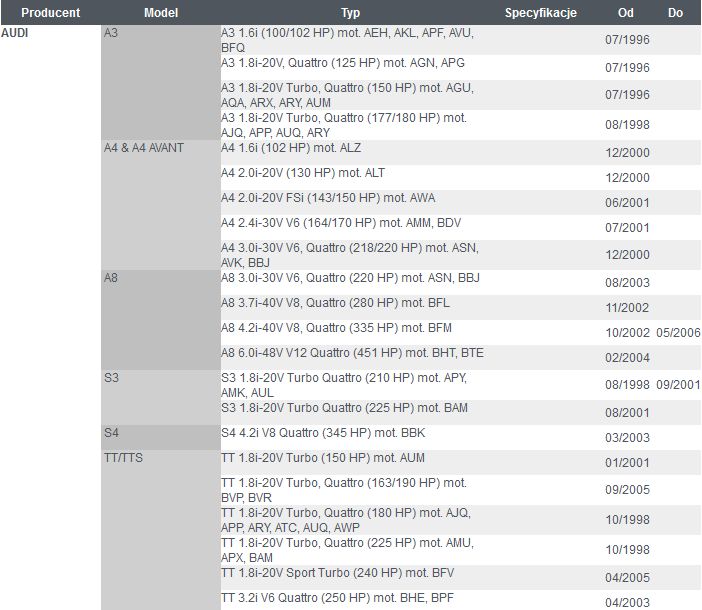Screen dimensions: 702x610
Task: Click S4 4.2i V8 Quattro mot. BBK
Action: pos(323,433)
